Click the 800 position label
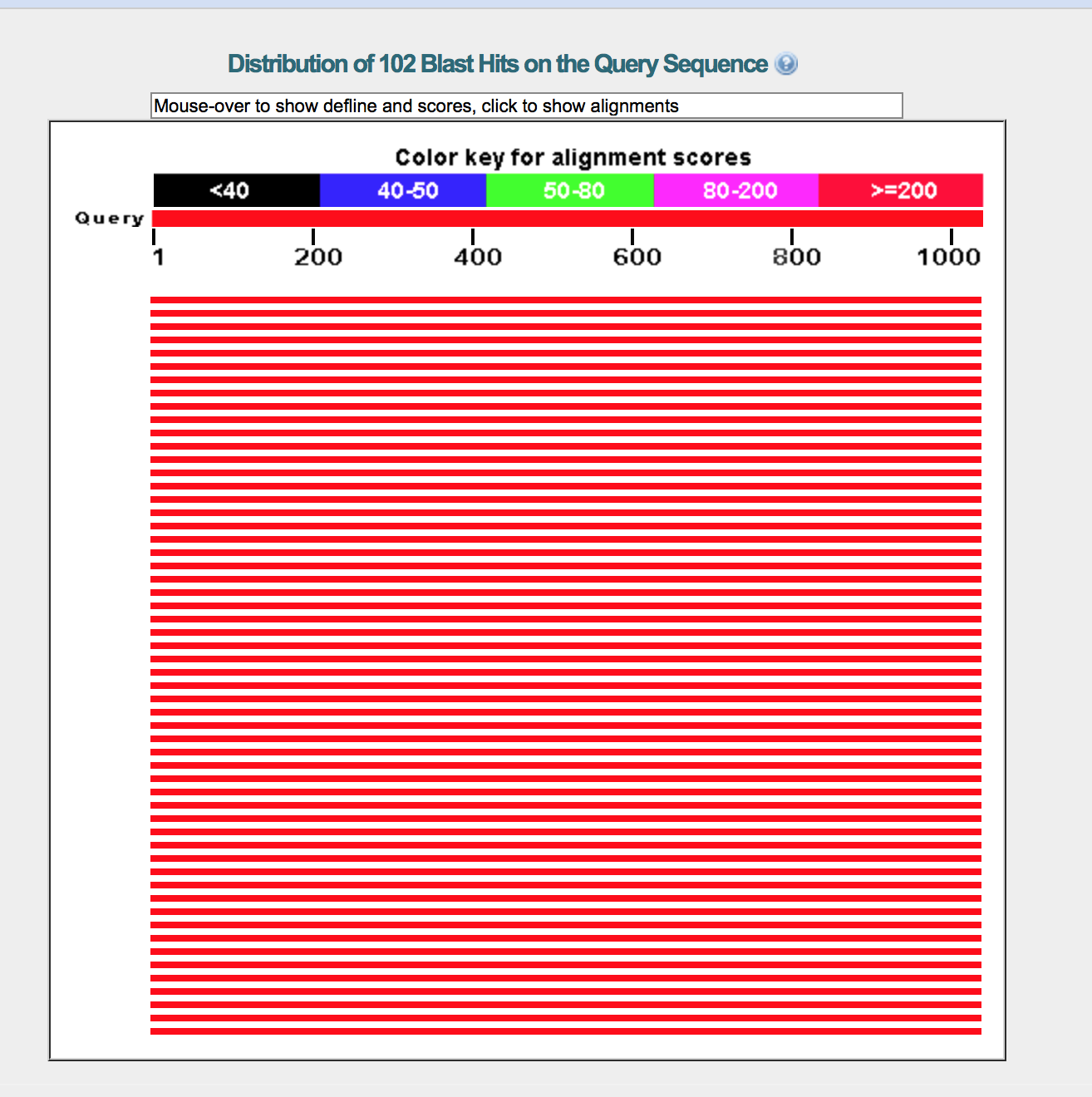1092x1097 pixels. [x=796, y=257]
